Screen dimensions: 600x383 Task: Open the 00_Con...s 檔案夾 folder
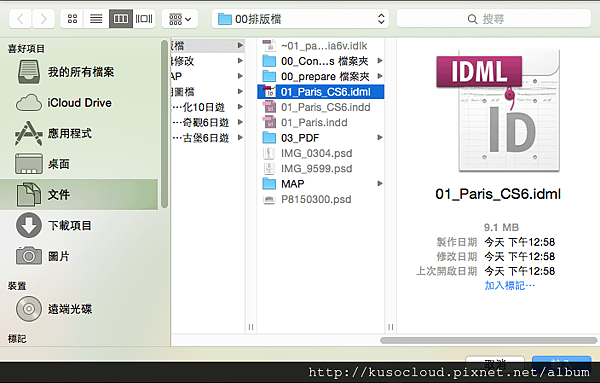coord(321,61)
